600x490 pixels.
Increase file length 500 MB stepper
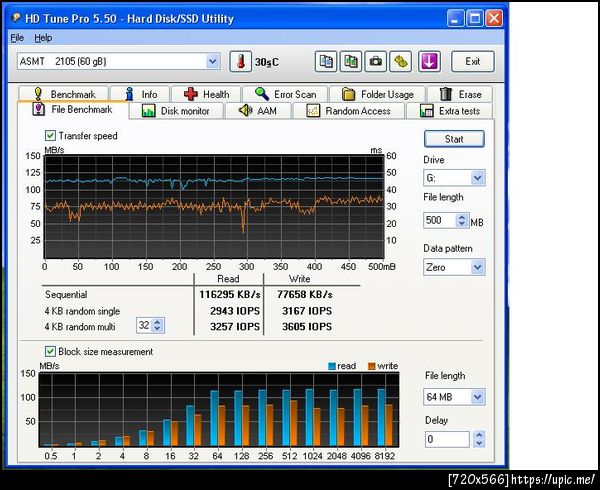462,217
